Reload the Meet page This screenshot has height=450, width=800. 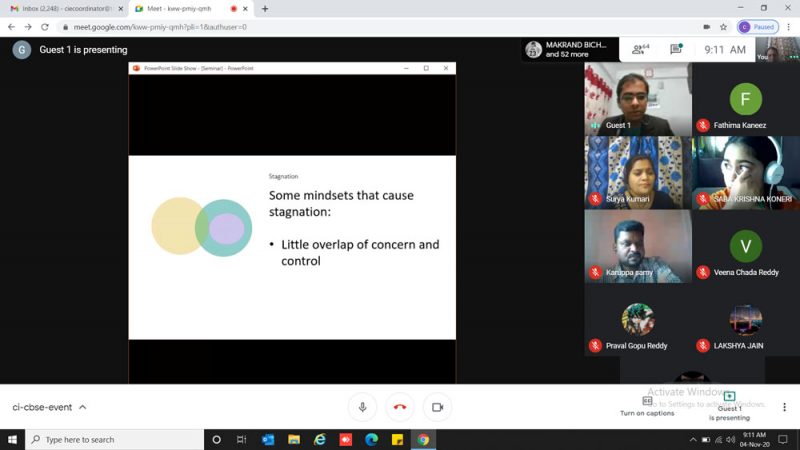pyautogui.click(x=45, y=27)
